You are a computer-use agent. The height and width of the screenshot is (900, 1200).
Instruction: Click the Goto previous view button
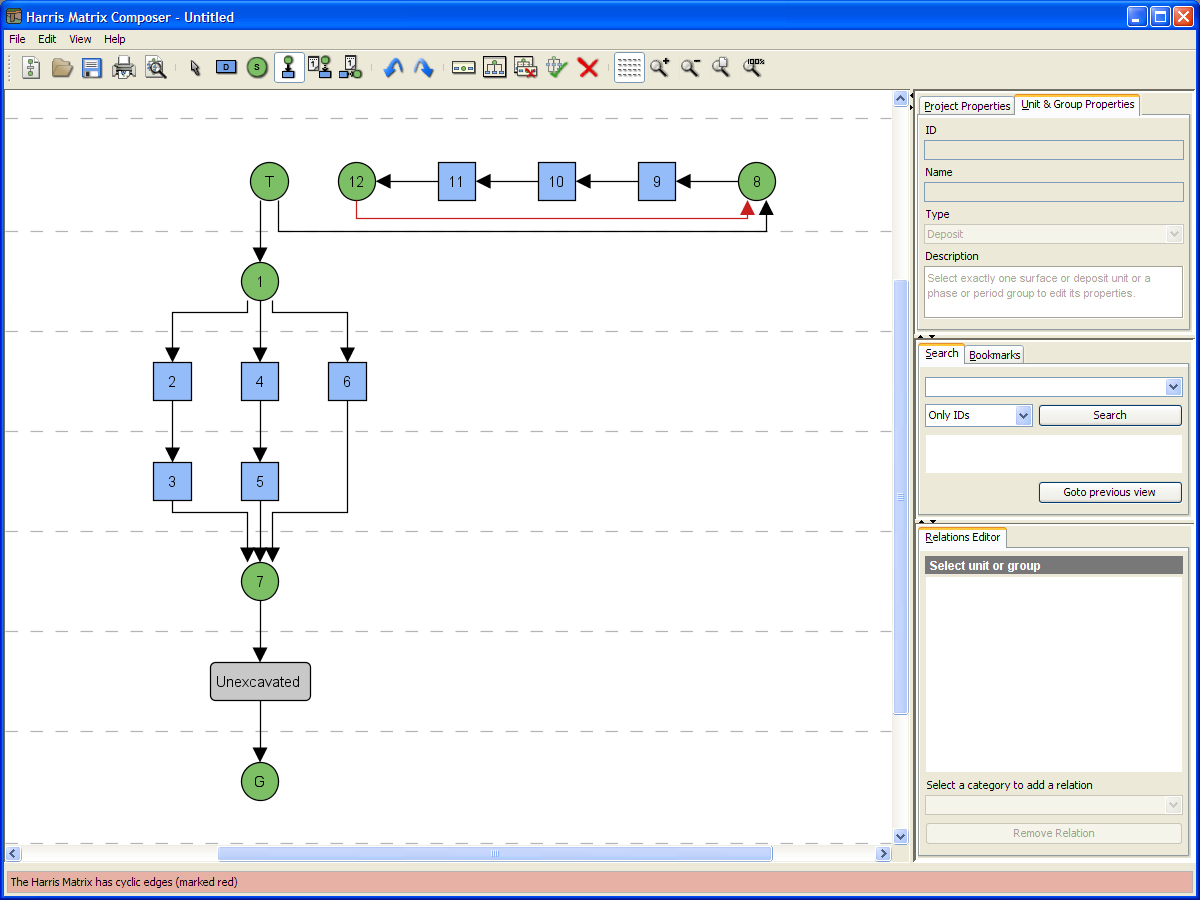(x=1110, y=492)
